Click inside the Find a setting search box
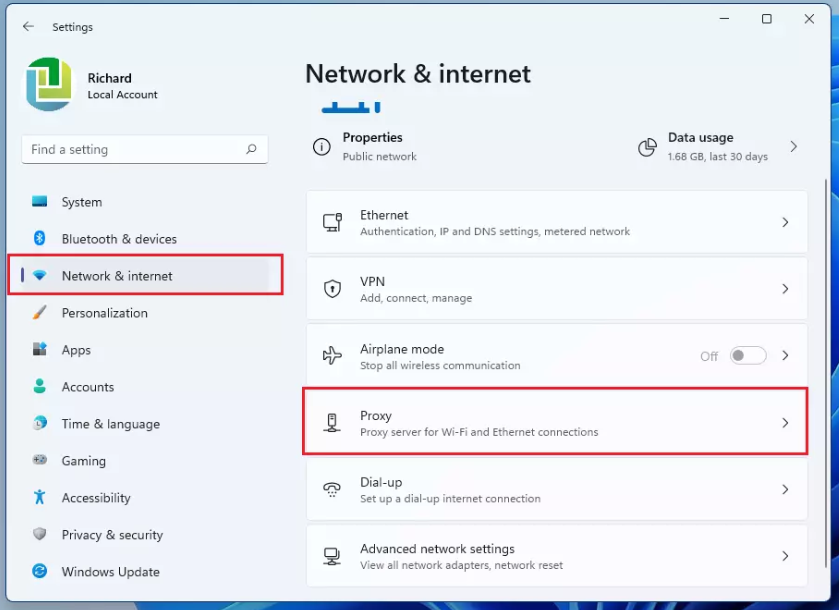Viewport: 839px width, 610px height. [x=144, y=149]
